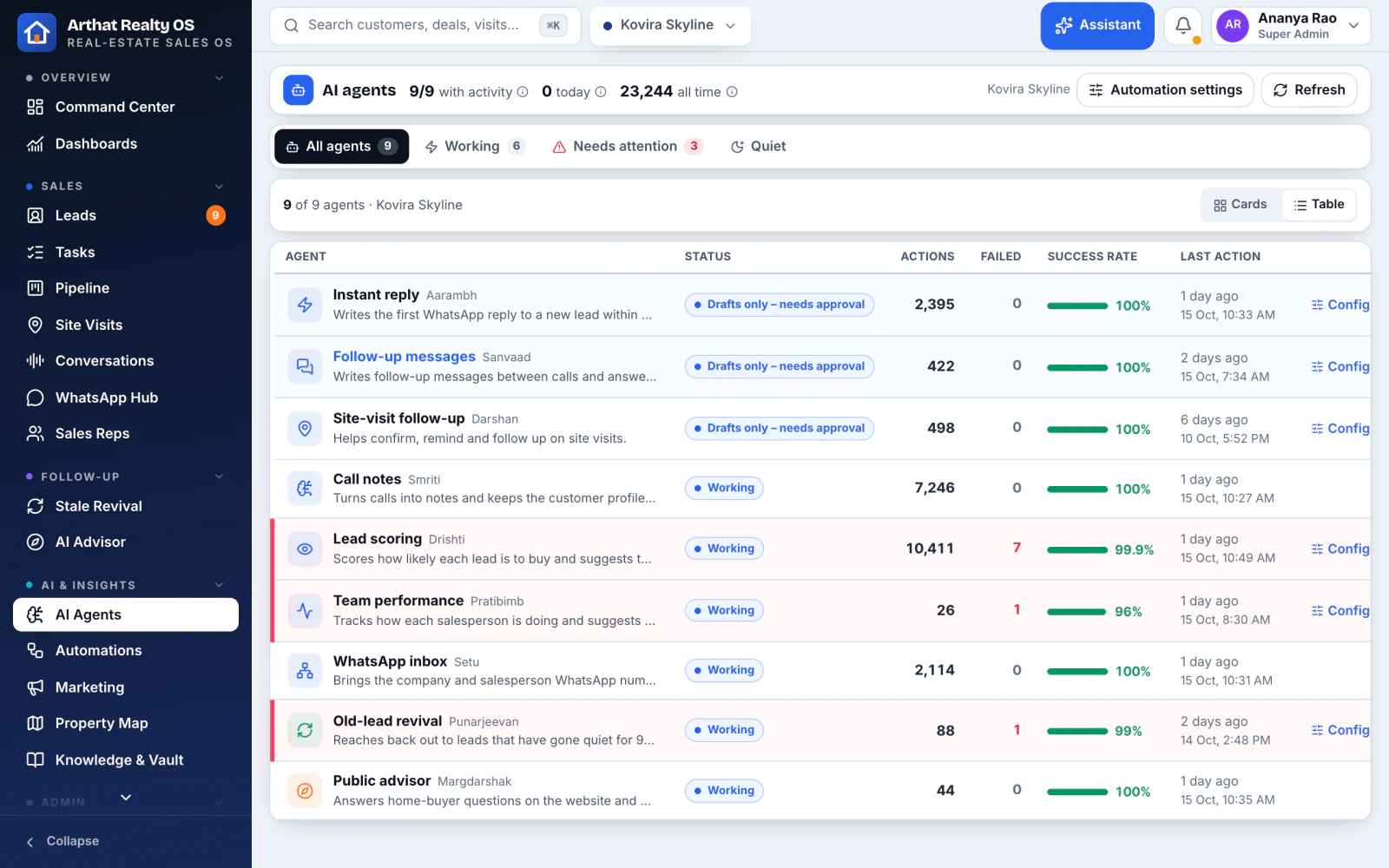Screen dimensions: 1389x868
Task: Click the Follow-up messages chat agent icon
Action: pyautogui.click(x=305, y=366)
